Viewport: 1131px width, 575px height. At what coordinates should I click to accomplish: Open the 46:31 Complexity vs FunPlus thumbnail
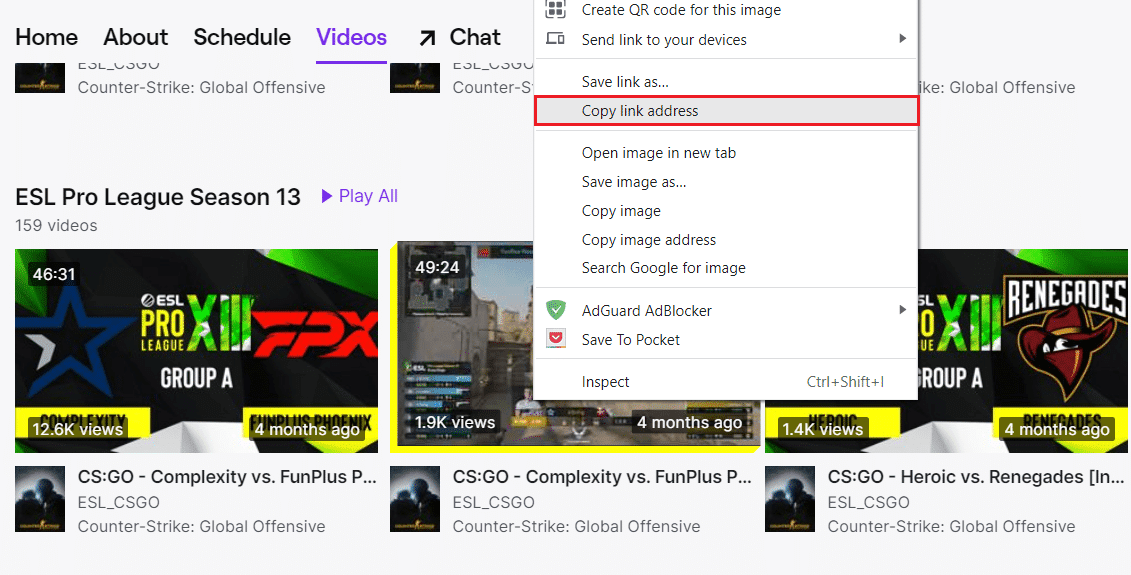pos(196,351)
